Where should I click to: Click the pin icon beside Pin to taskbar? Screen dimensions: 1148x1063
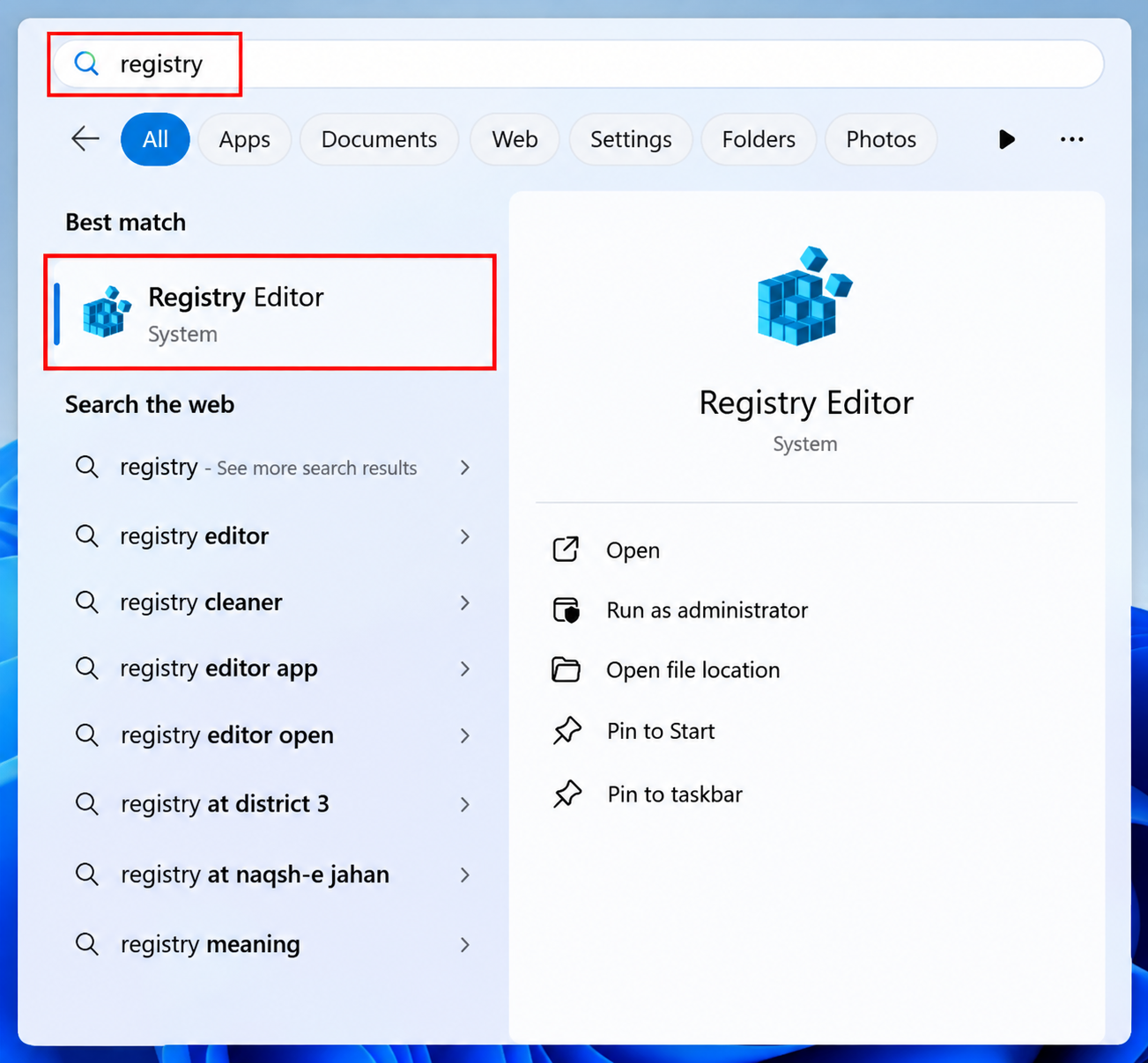[567, 794]
